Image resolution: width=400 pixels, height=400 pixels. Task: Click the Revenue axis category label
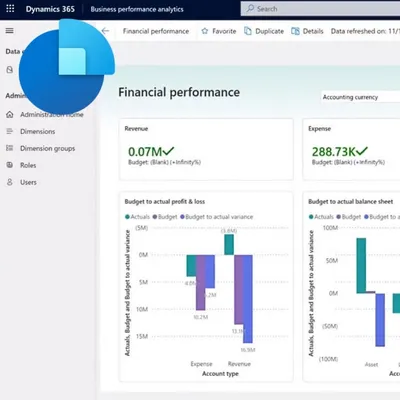pos(239,364)
